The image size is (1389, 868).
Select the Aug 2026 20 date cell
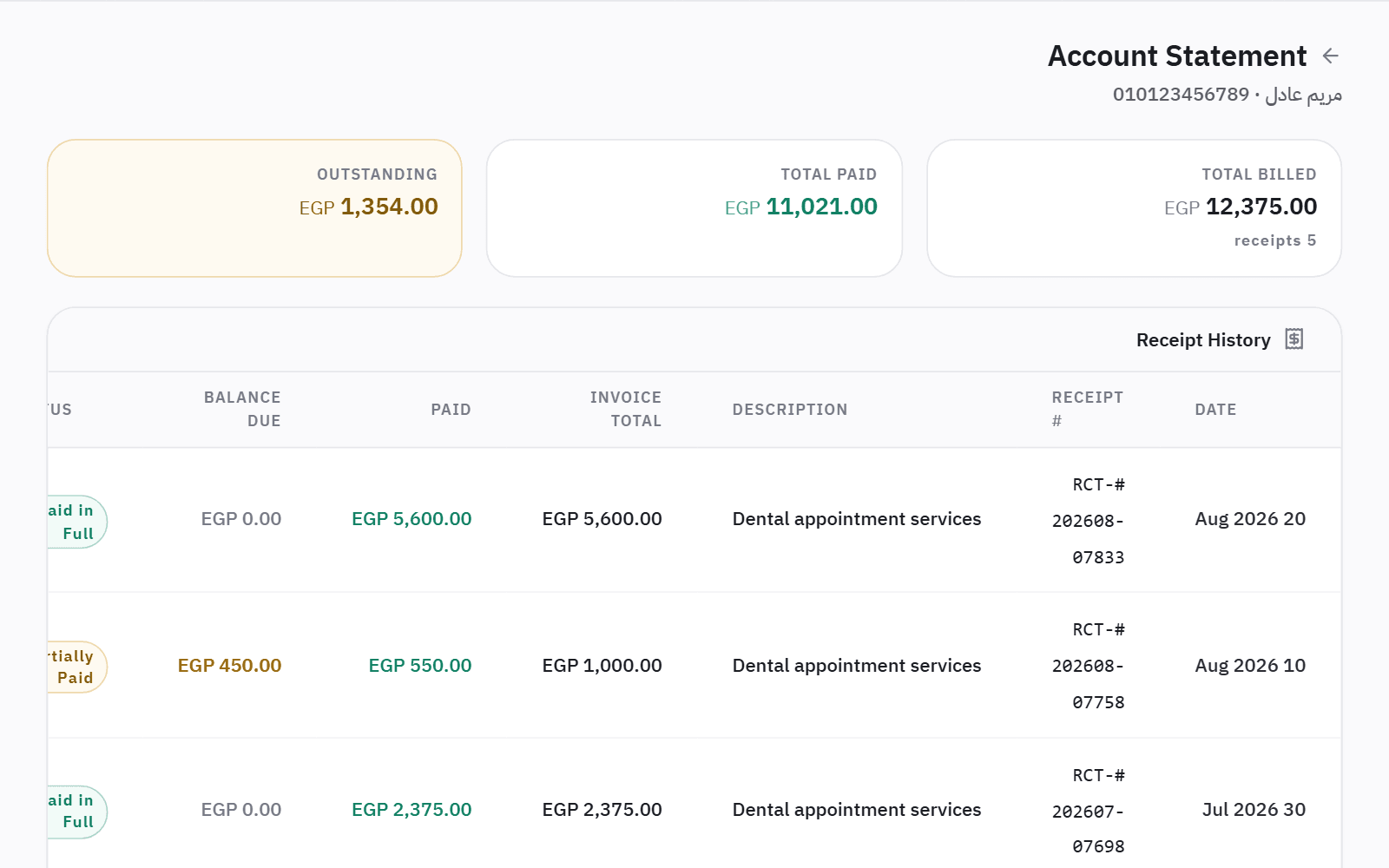pyautogui.click(x=1250, y=519)
